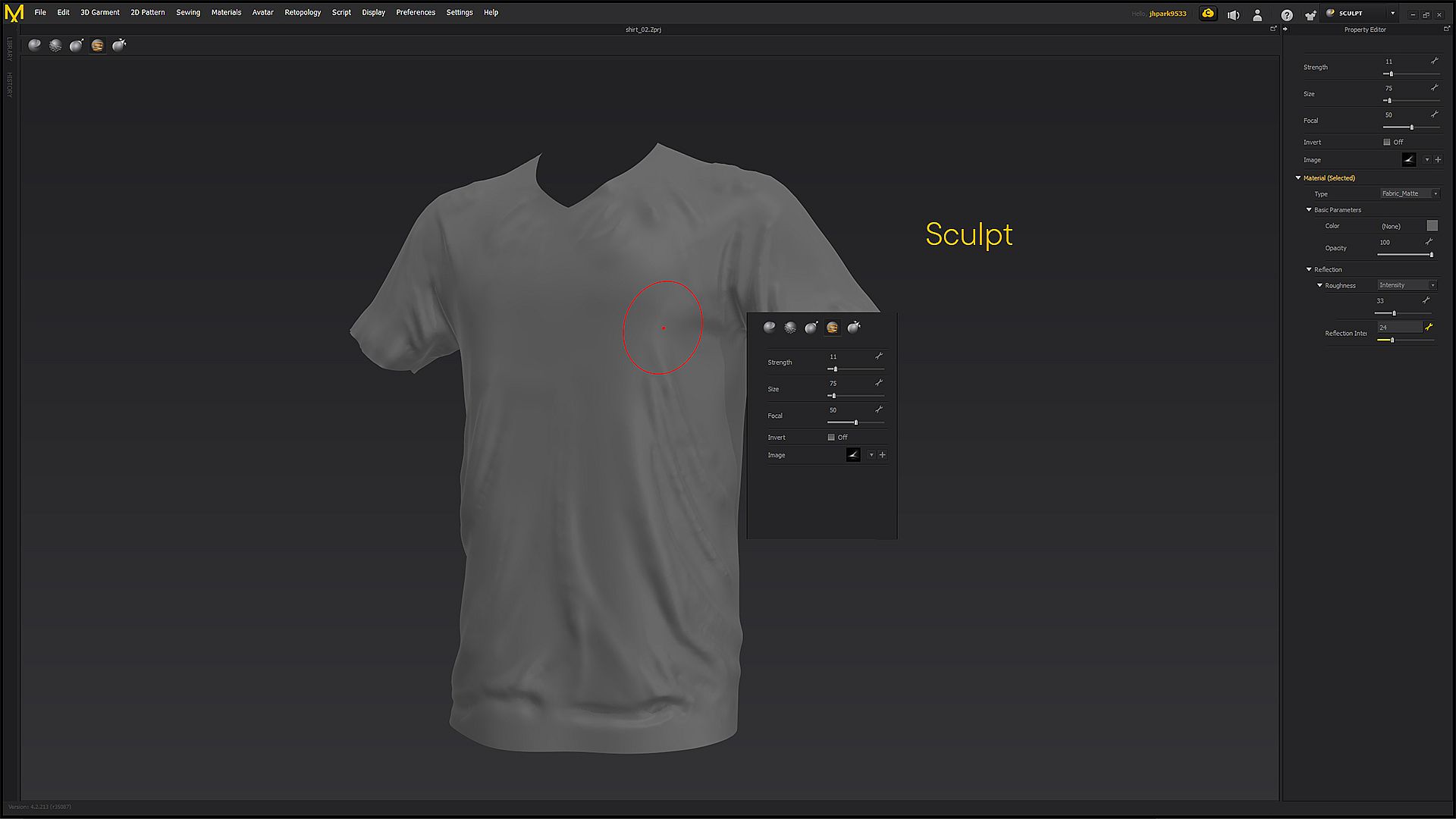Open the help question mark icon
The width and height of the screenshot is (1456, 819).
point(1287,14)
